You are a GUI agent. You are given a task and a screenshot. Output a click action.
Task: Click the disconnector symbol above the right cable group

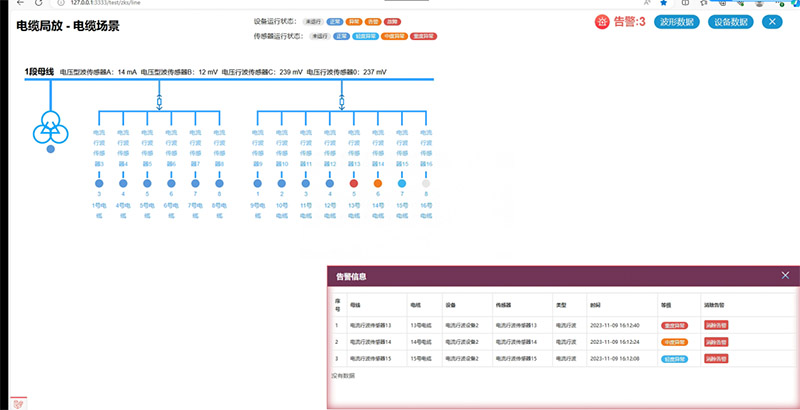point(341,102)
